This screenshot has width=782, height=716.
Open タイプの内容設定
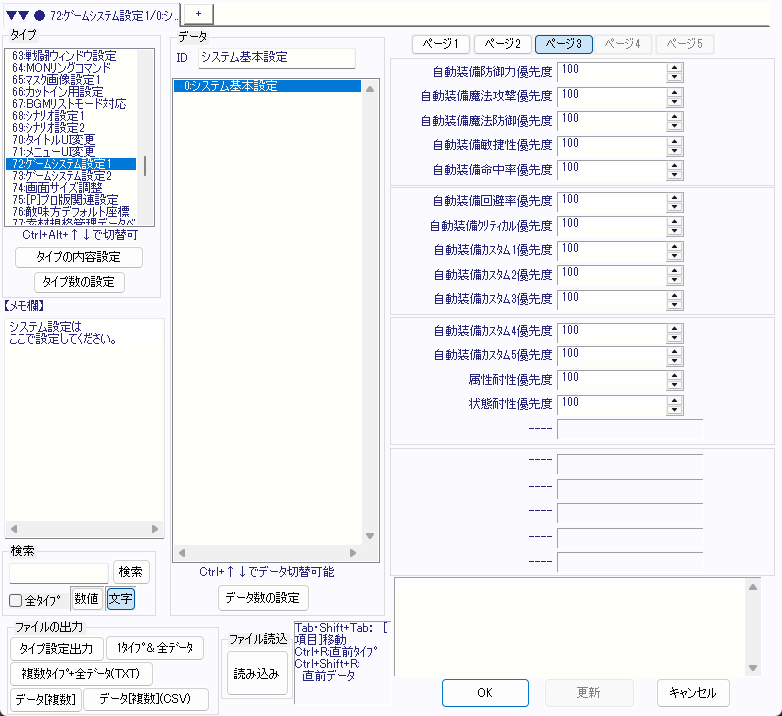coord(79,257)
